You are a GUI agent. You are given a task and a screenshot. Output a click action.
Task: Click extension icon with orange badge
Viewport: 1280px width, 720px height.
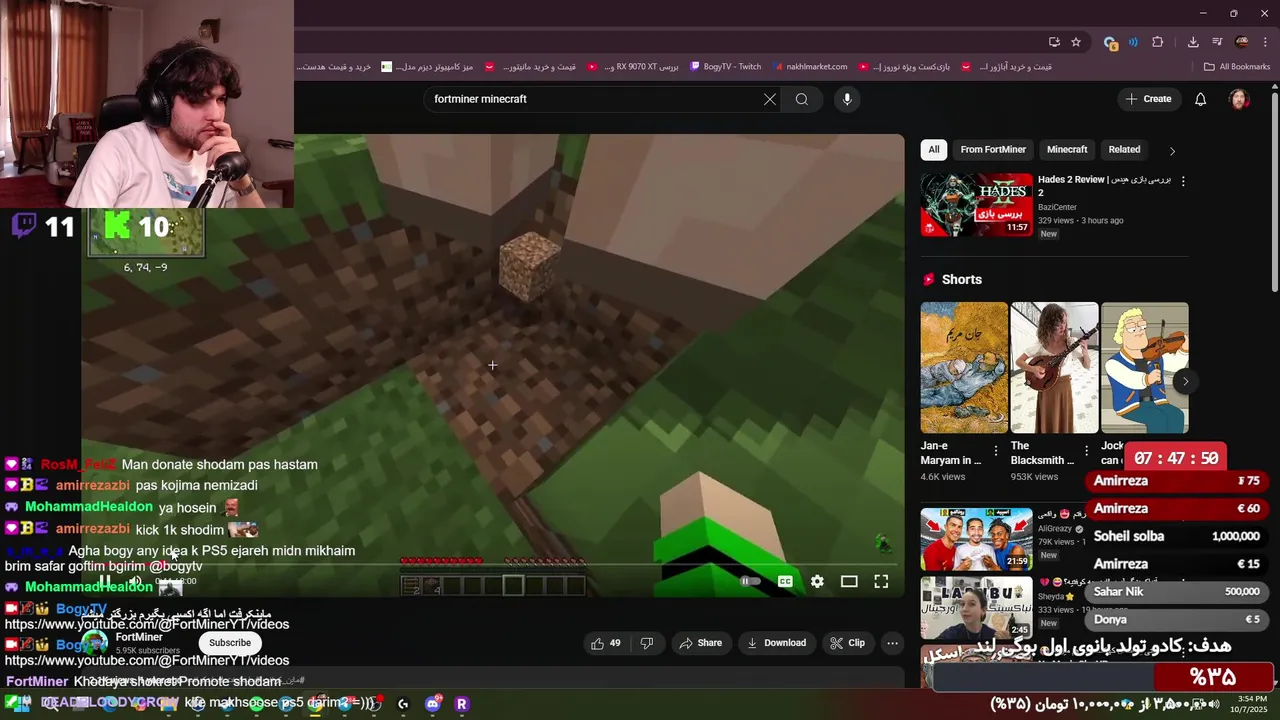pos(1110,42)
